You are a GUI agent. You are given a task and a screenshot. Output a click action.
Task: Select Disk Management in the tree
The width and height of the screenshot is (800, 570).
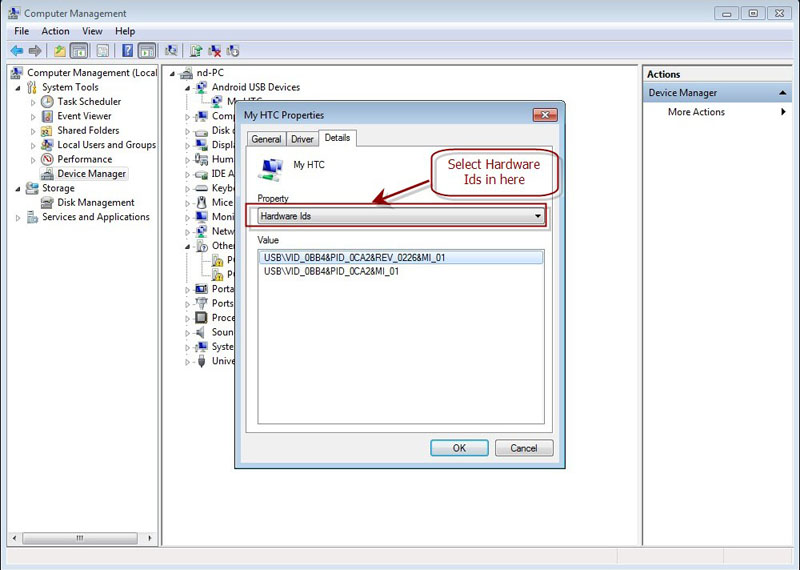click(95, 203)
